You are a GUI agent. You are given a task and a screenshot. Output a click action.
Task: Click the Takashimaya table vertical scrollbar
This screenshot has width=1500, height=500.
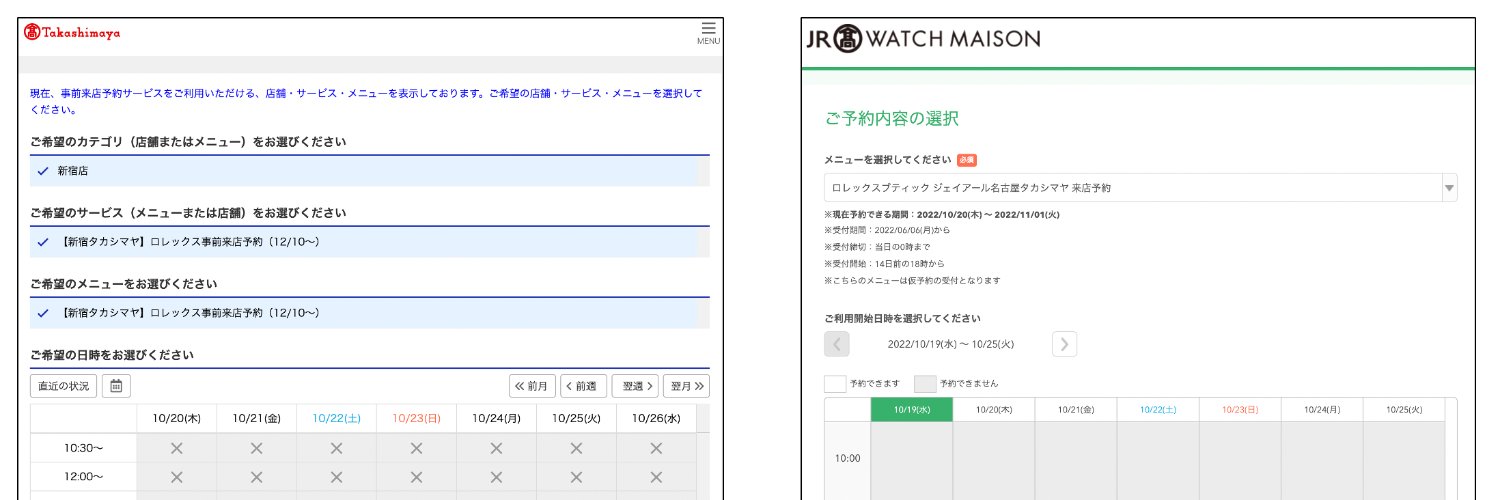(703, 452)
